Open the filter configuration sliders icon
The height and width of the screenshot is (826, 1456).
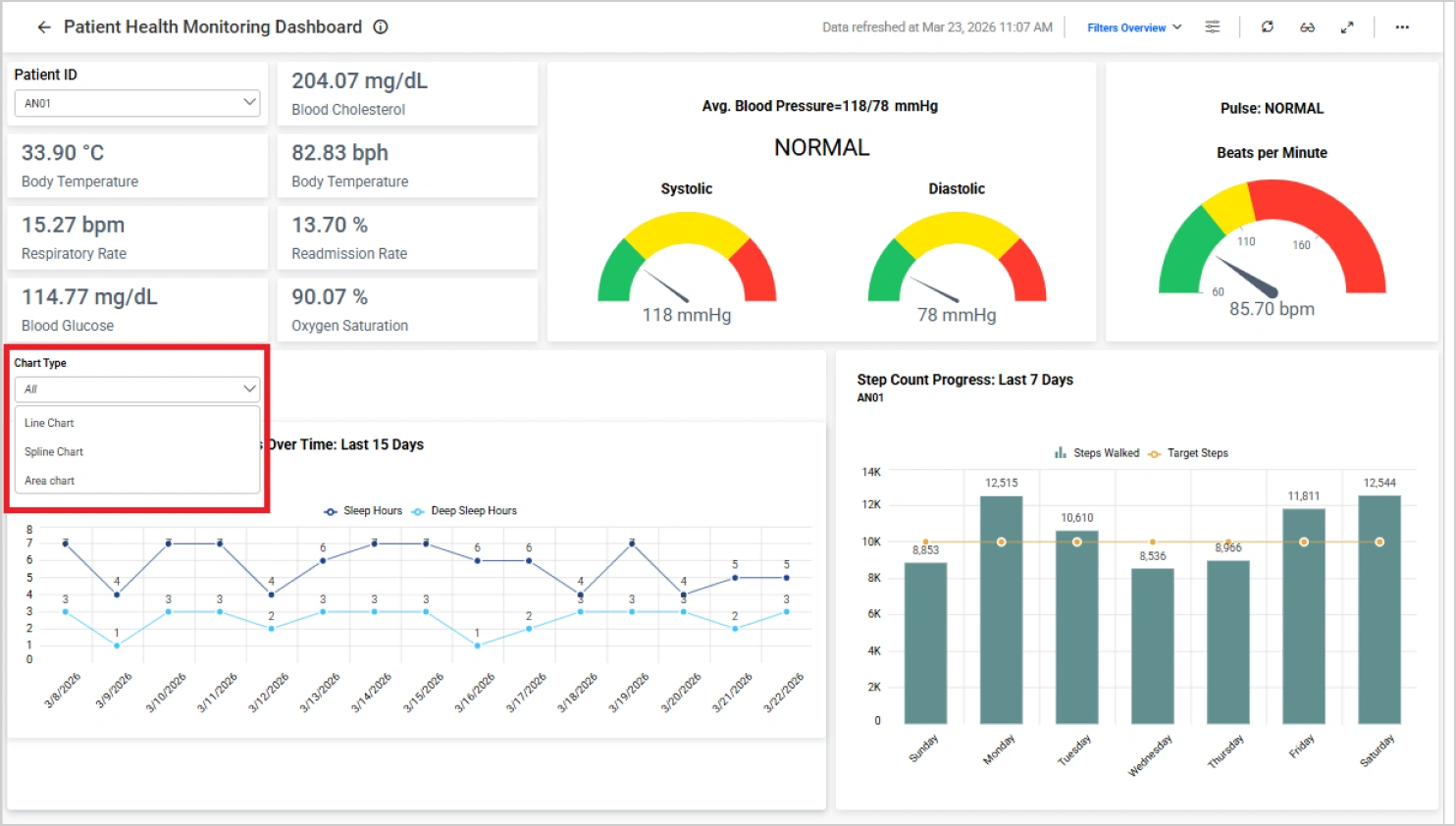pos(1213,27)
